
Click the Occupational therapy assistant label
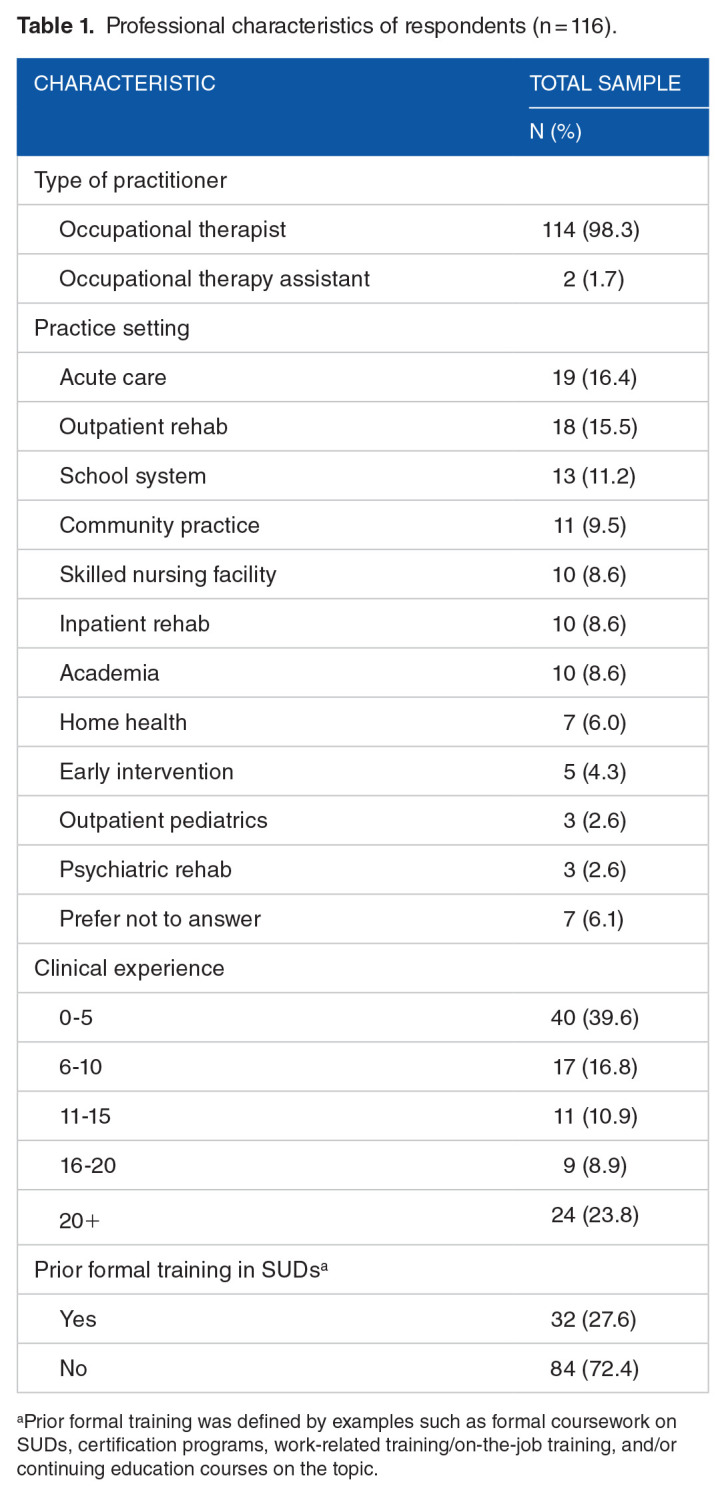click(214, 278)
